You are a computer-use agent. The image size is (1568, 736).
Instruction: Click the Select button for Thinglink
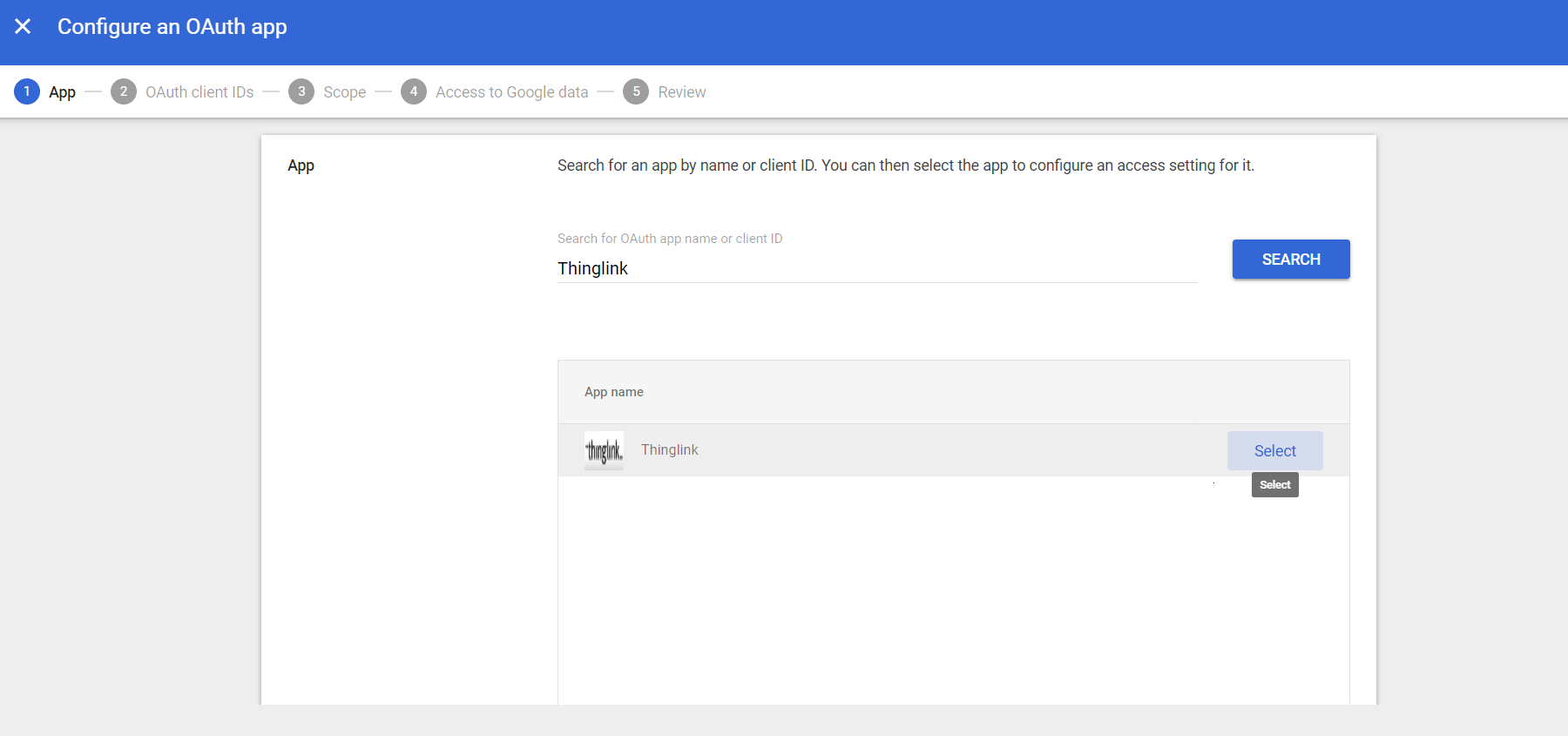[x=1274, y=450]
